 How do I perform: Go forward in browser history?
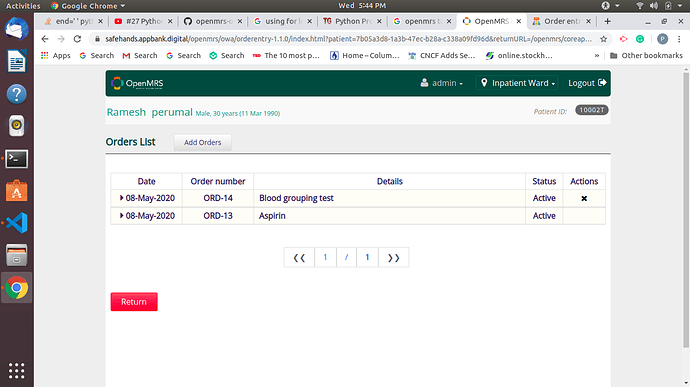pos(61,39)
